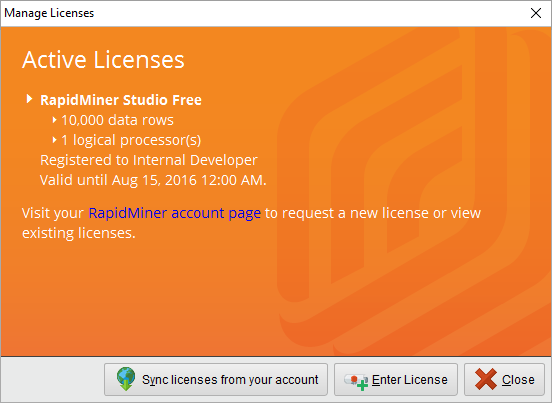Close the Manage Licenses window via title bar X
552x403 pixels.
click(536, 13)
